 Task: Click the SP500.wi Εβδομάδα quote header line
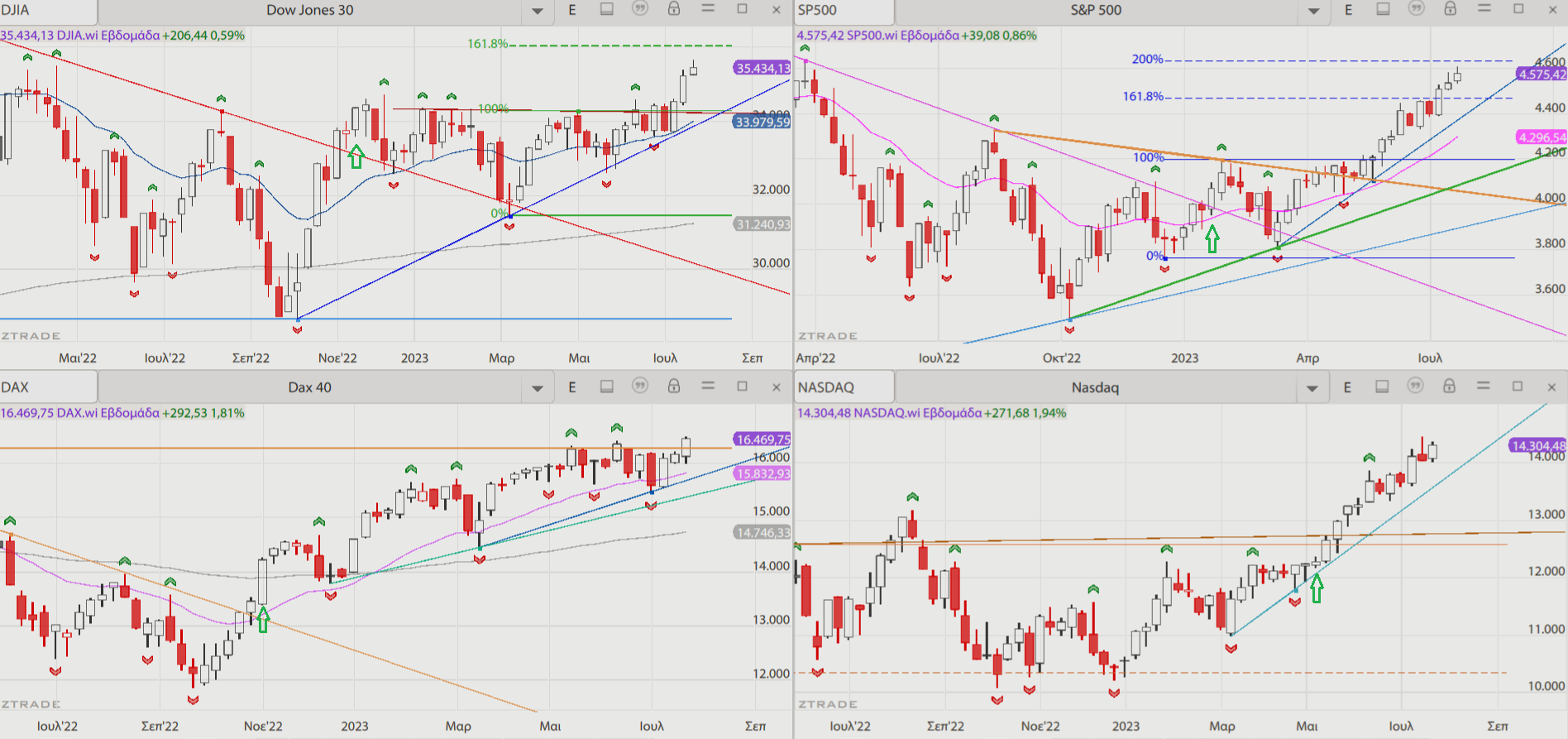point(916,36)
